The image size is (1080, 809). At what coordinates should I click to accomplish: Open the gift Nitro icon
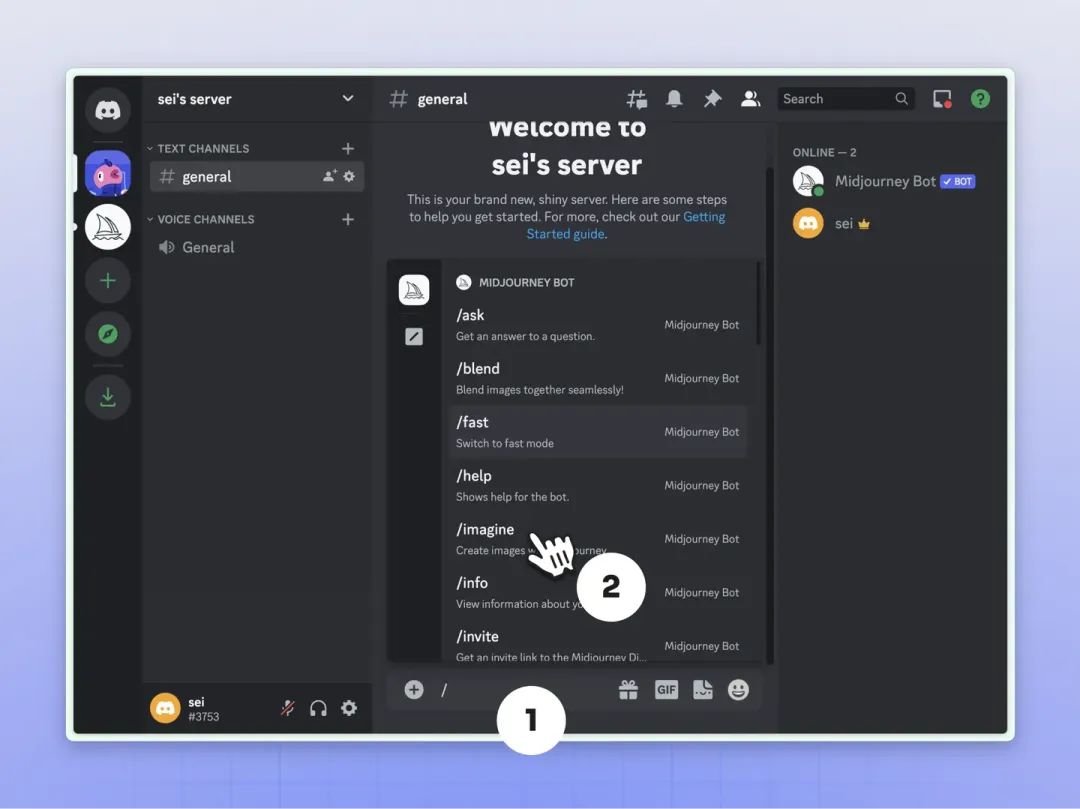pos(628,689)
